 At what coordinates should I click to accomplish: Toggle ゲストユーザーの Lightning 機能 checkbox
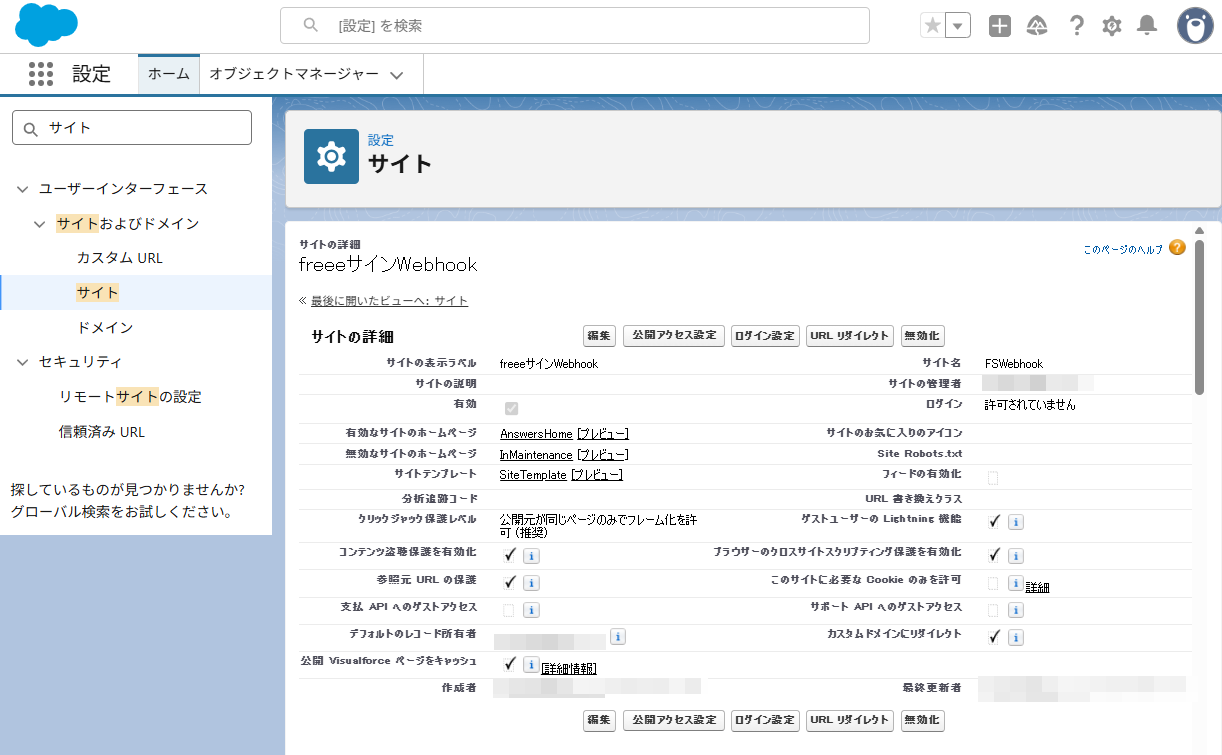click(994, 521)
